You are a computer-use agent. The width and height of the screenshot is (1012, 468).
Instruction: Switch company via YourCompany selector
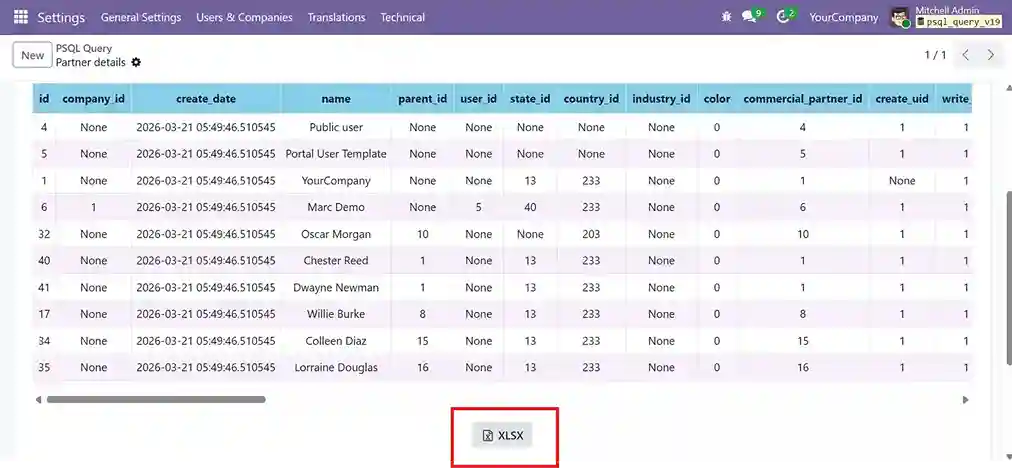click(x=844, y=17)
